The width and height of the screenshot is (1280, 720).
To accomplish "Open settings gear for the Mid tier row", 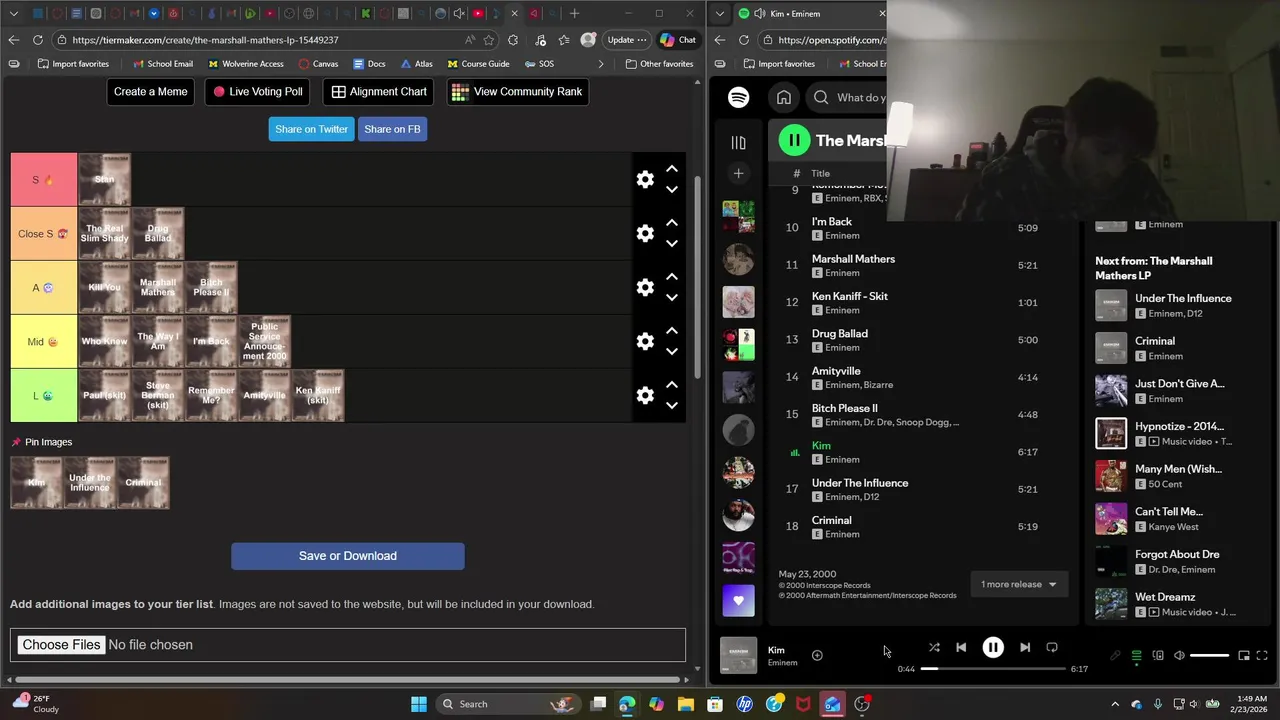I will pyautogui.click(x=645, y=341).
